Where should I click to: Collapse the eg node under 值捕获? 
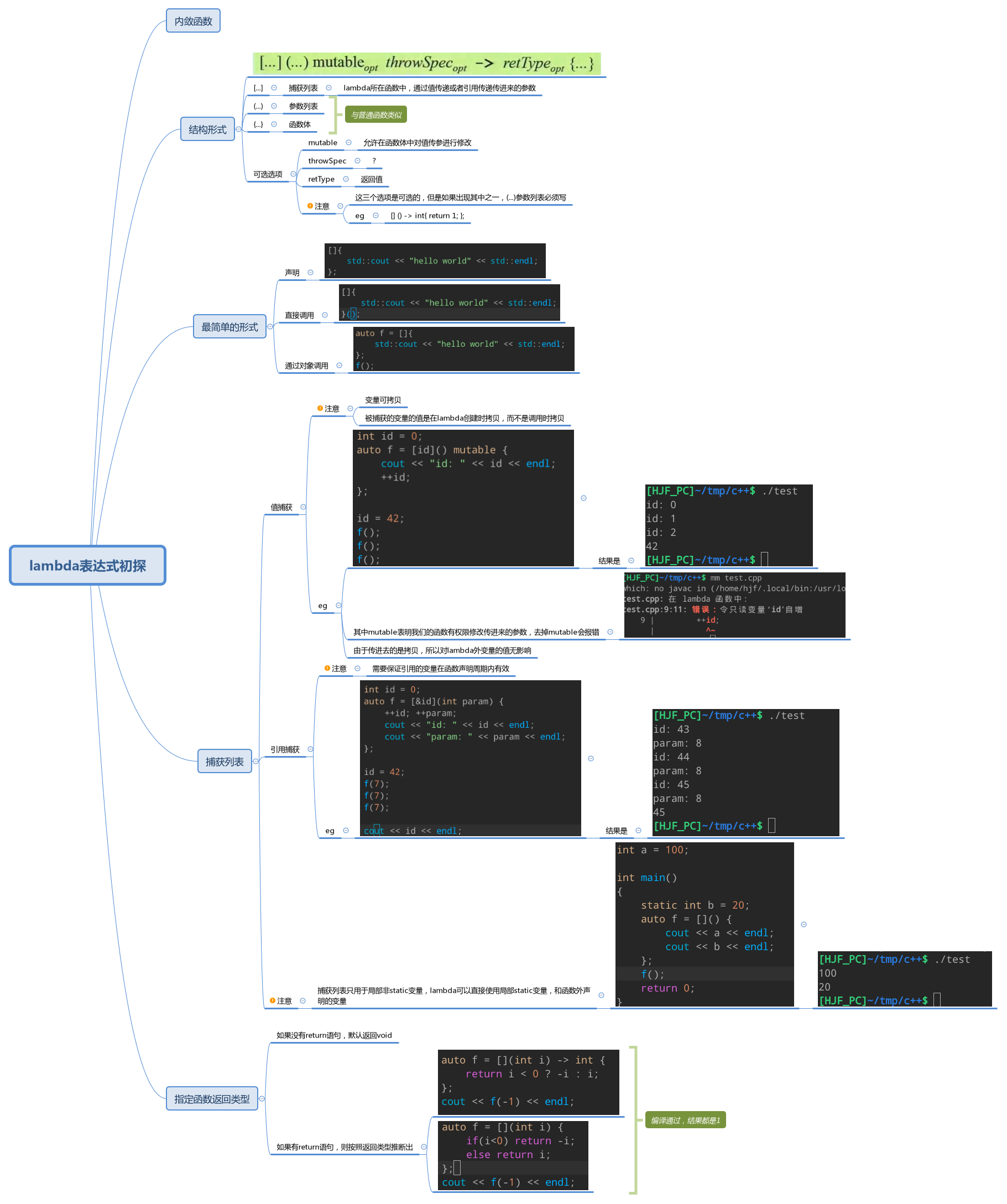(339, 606)
